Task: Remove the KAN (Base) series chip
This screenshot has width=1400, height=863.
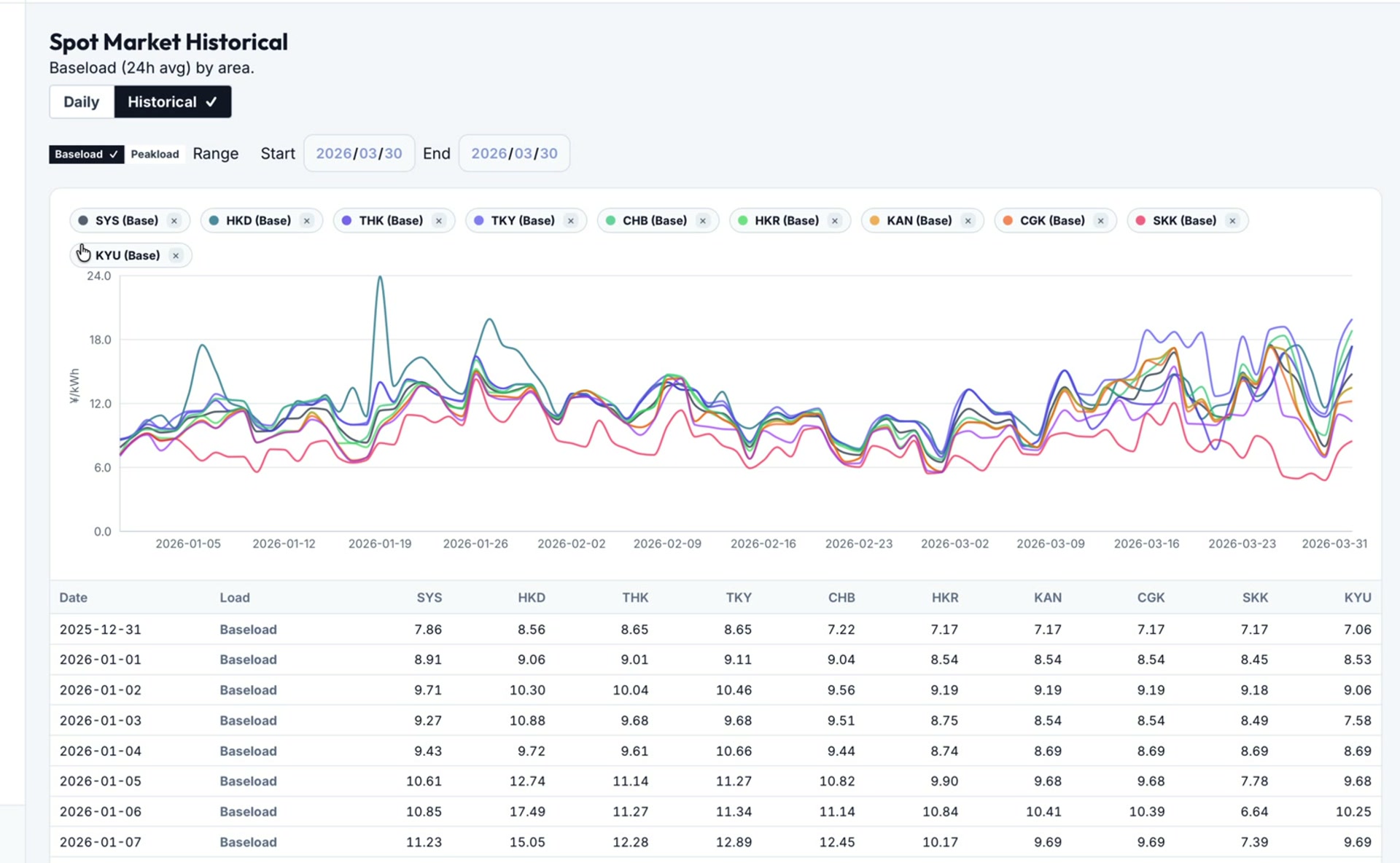Action: pyautogui.click(x=968, y=220)
